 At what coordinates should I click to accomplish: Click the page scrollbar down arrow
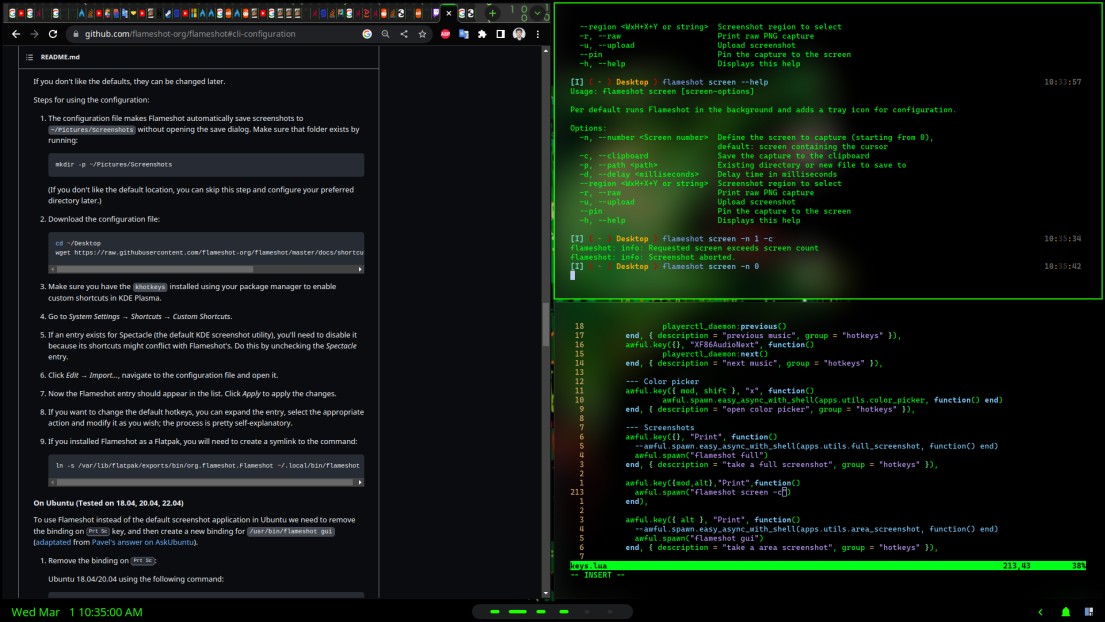pyautogui.click(x=545, y=594)
